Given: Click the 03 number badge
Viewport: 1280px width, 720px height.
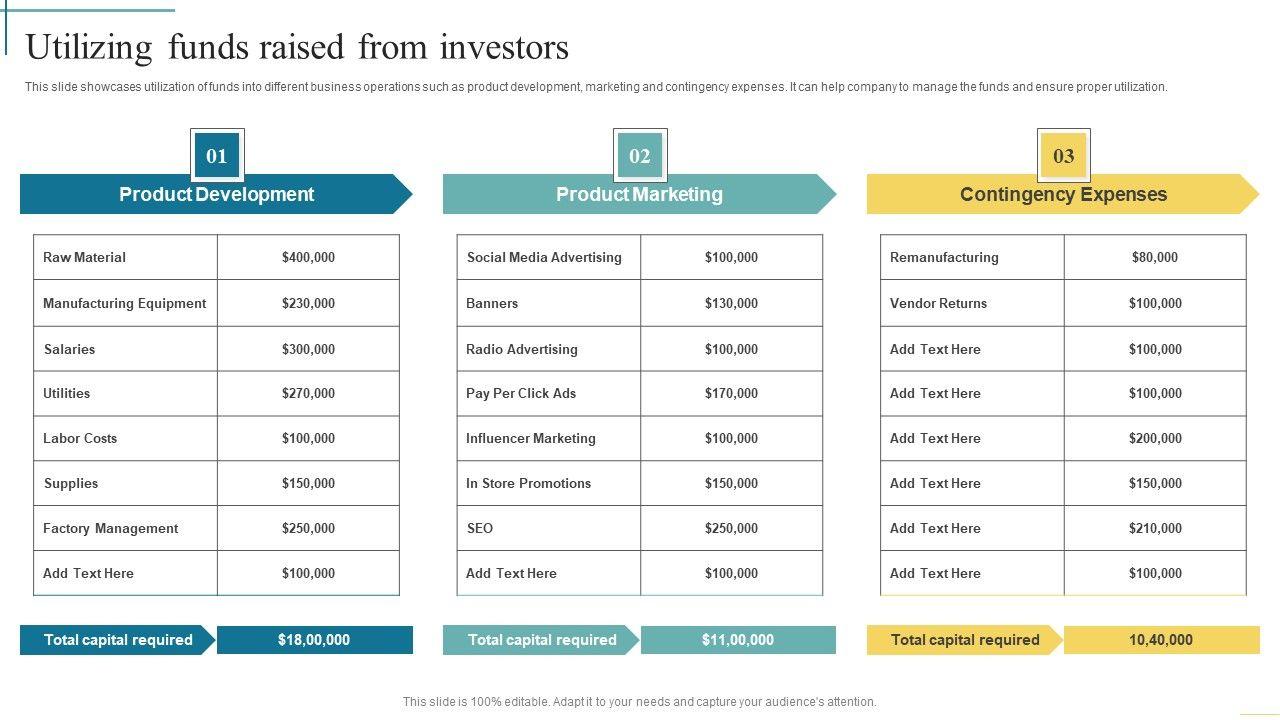Looking at the screenshot, I should click(x=1063, y=155).
